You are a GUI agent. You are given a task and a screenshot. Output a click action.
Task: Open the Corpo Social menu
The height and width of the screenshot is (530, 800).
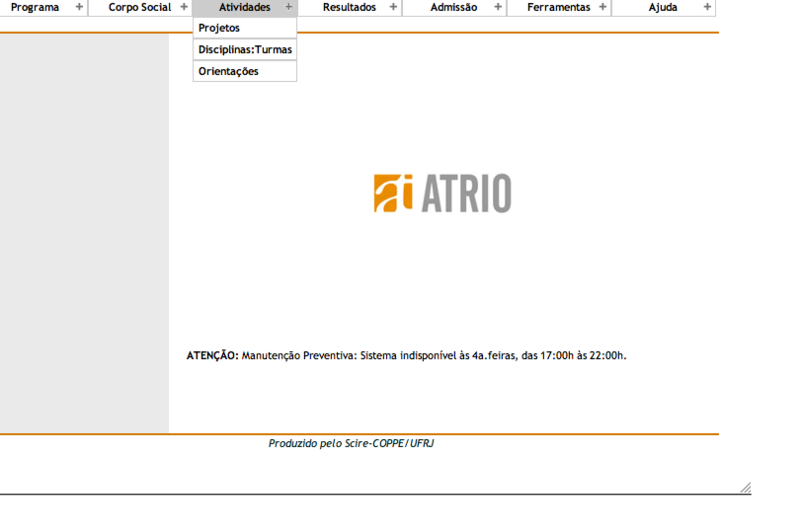(x=139, y=7)
